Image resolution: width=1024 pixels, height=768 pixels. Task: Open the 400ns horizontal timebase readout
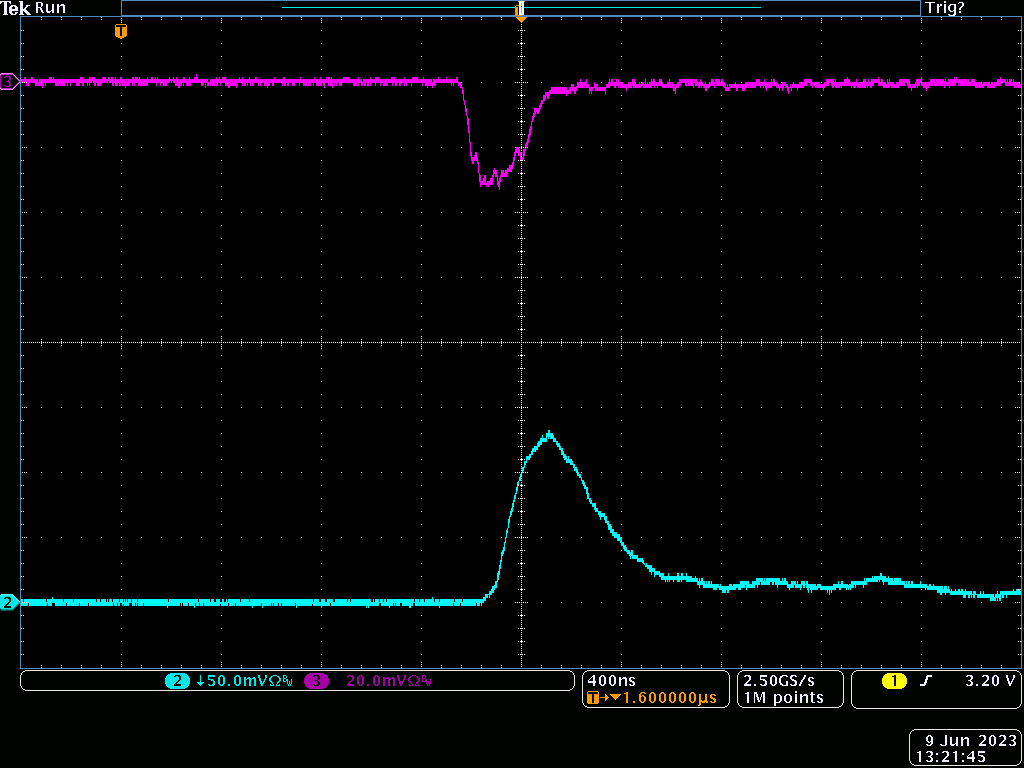[610, 680]
